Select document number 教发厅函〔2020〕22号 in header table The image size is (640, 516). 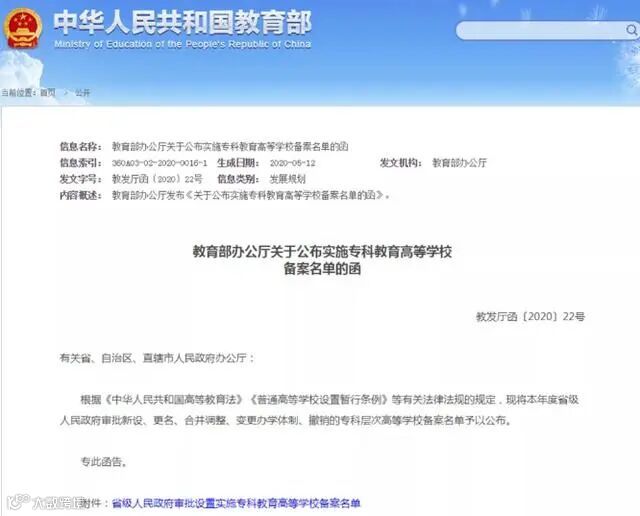click(157, 179)
